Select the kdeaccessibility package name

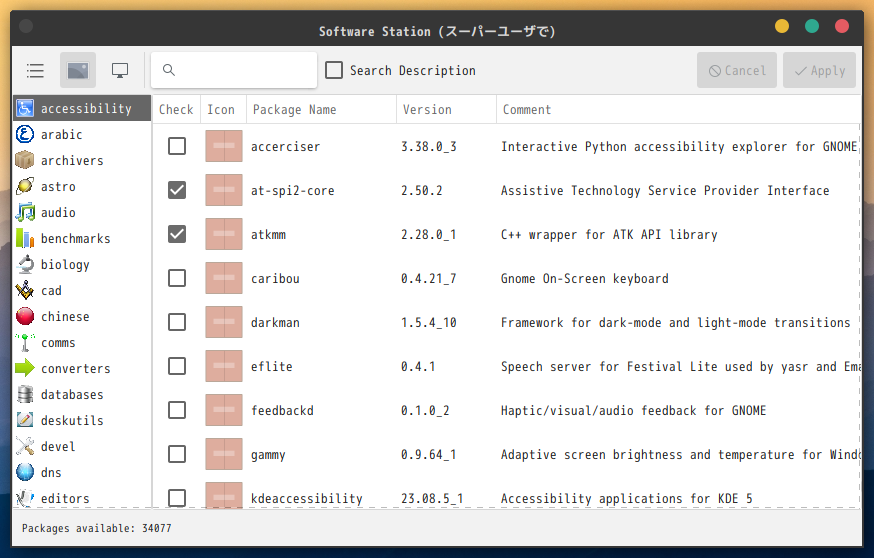click(307, 498)
